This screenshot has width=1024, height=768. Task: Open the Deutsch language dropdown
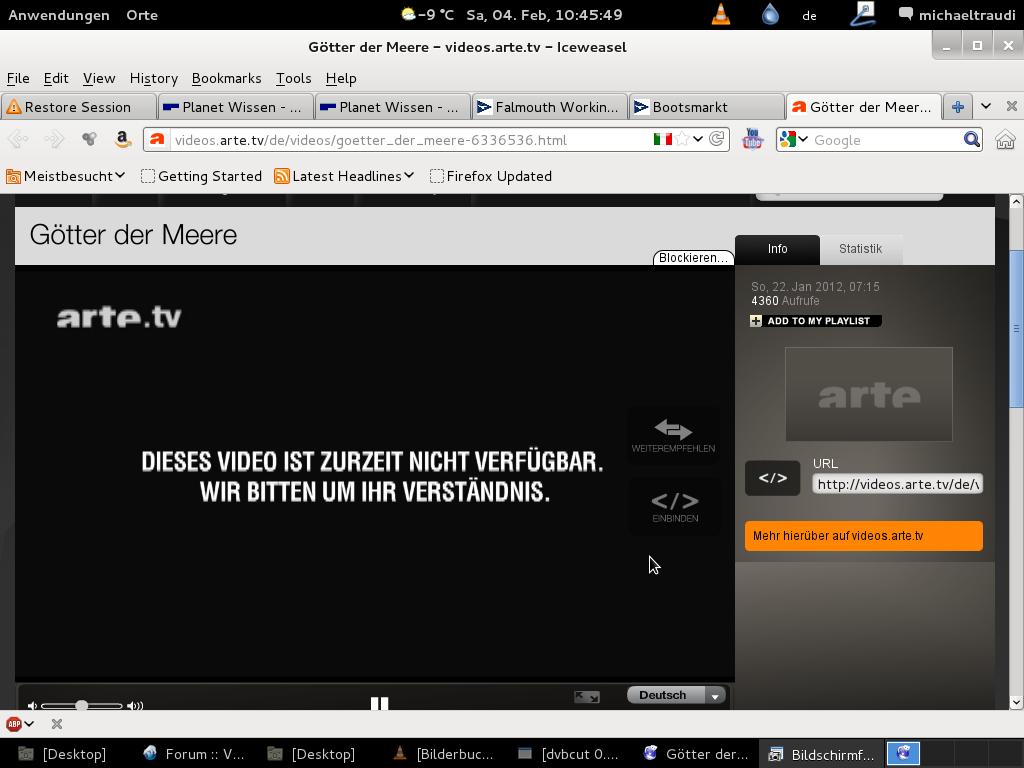pyautogui.click(x=677, y=696)
